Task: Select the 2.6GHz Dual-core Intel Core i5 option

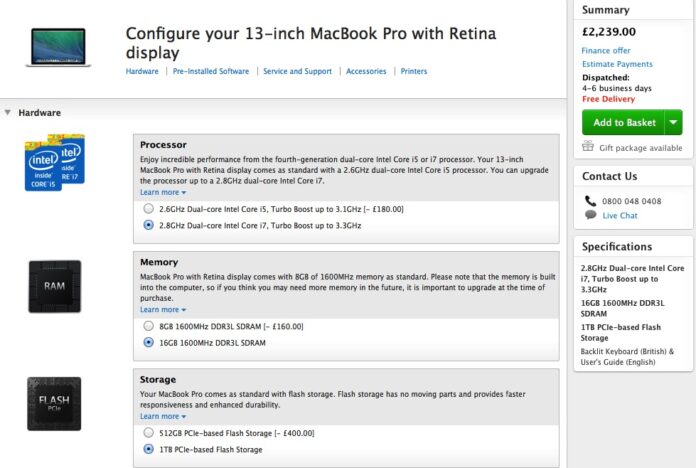Action: (x=149, y=209)
